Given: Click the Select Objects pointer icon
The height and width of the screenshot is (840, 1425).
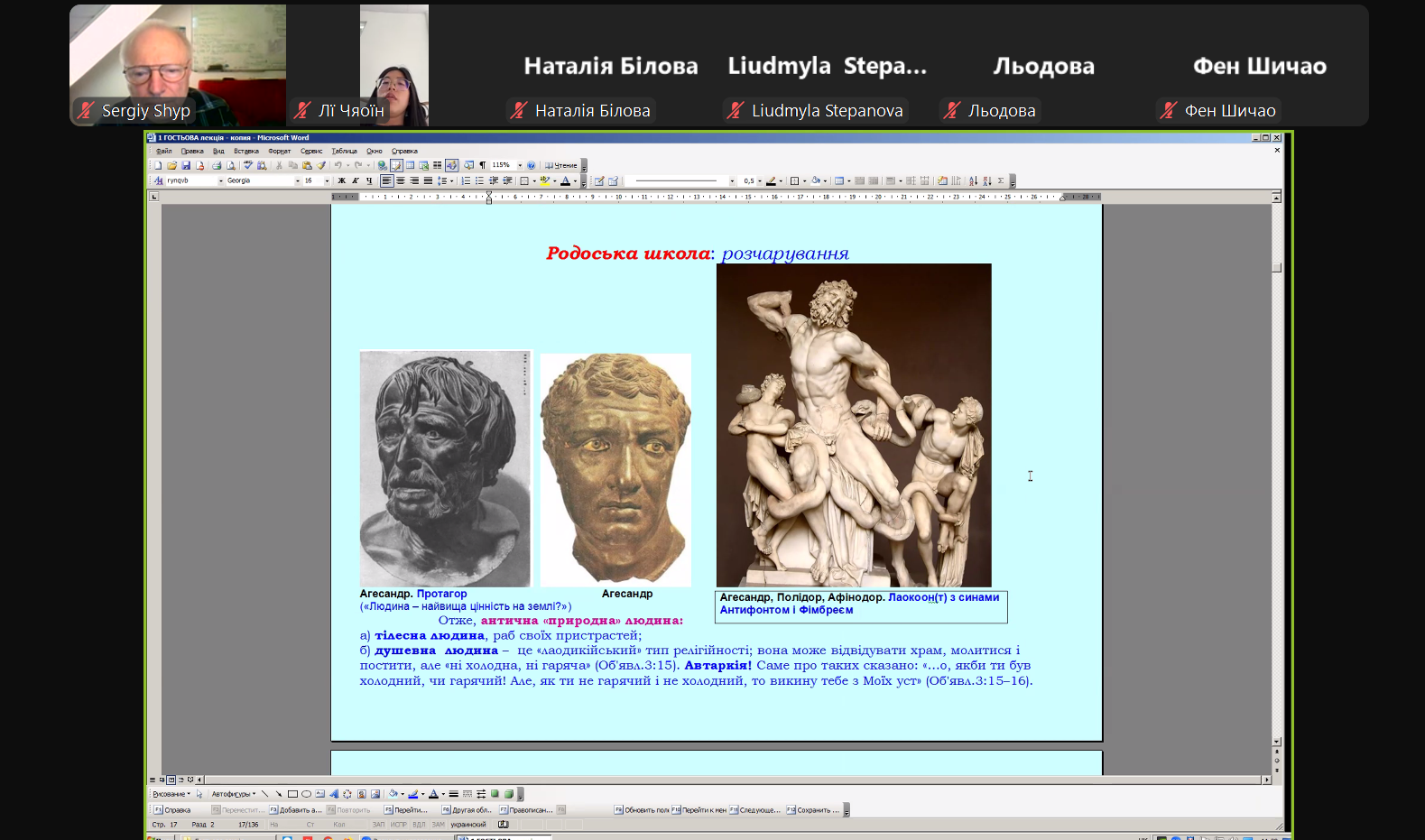Looking at the screenshot, I should [x=199, y=794].
